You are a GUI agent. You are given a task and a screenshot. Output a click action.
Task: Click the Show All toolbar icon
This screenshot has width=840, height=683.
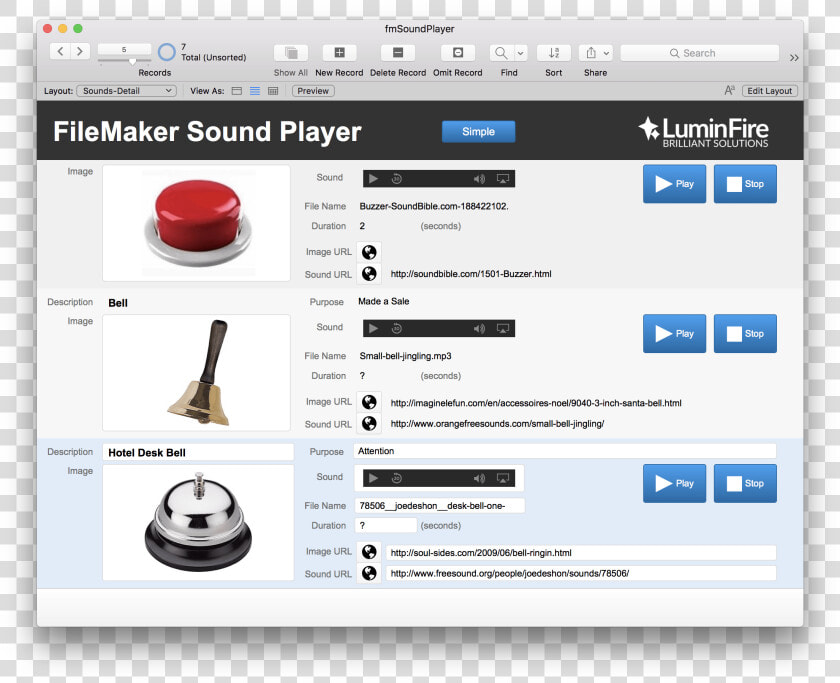click(x=291, y=52)
